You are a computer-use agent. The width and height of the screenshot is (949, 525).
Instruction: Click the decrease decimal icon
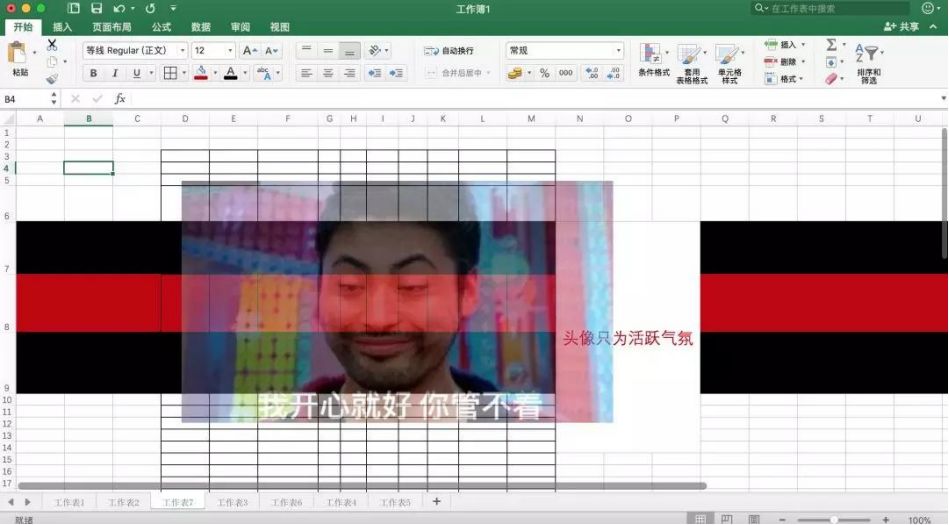pyautogui.click(x=613, y=73)
